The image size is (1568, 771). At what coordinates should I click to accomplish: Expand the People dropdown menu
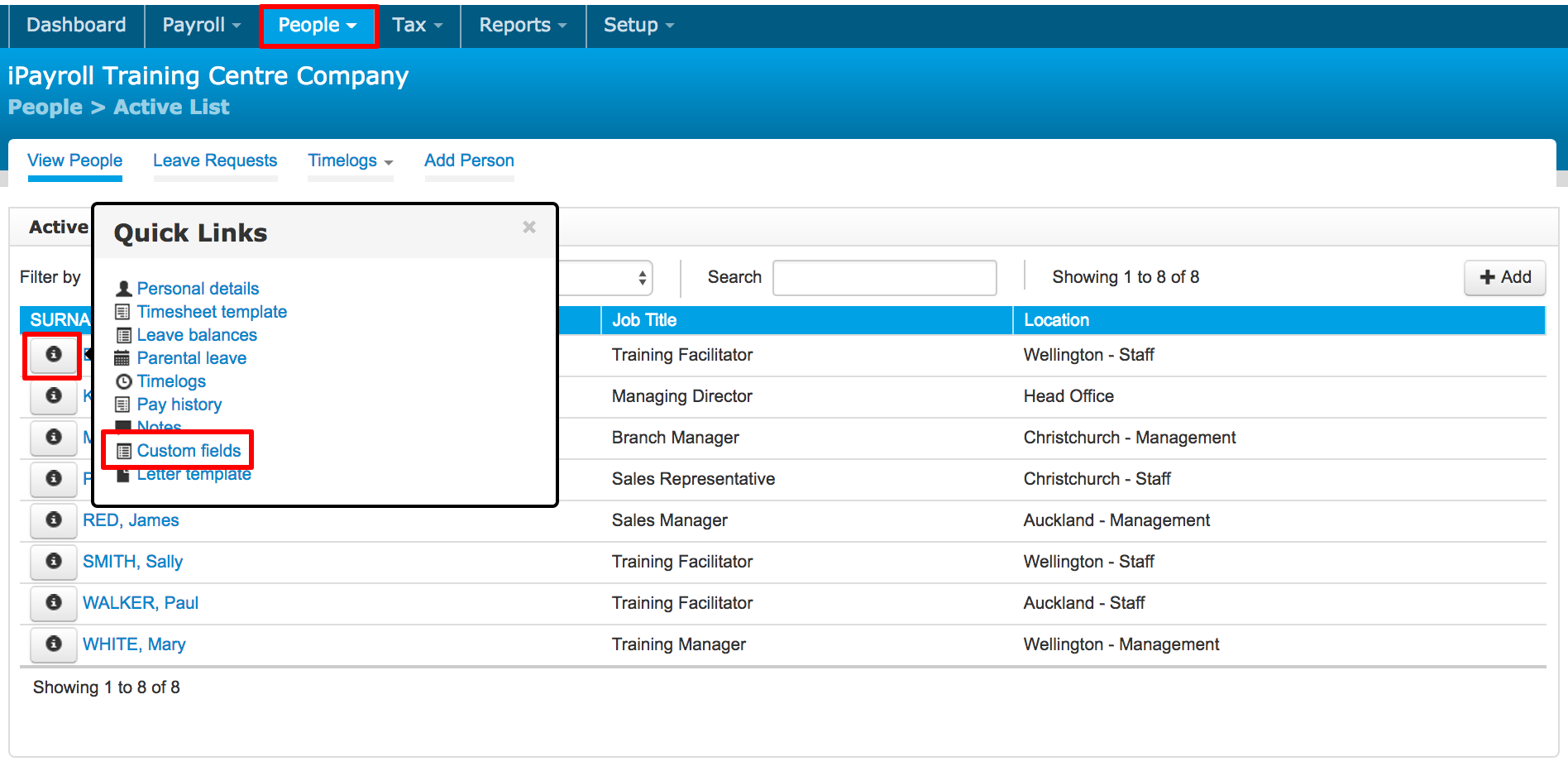[x=318, y=25]
